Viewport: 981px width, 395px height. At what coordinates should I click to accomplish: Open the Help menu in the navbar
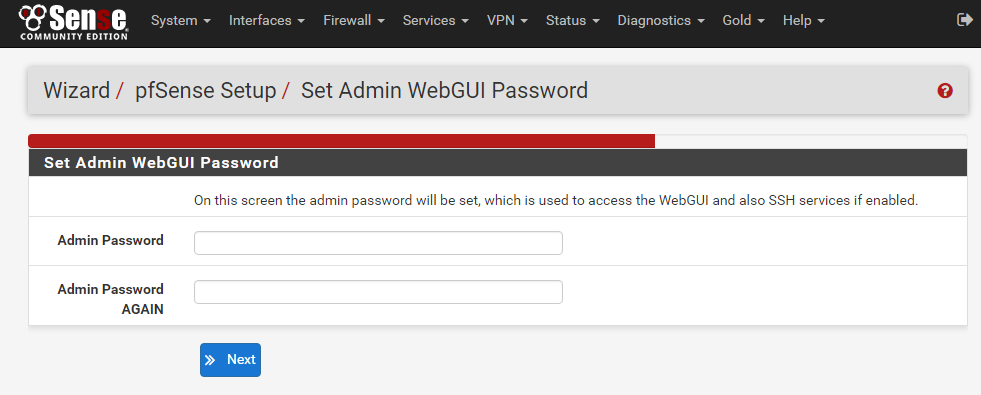pos(804,21)
